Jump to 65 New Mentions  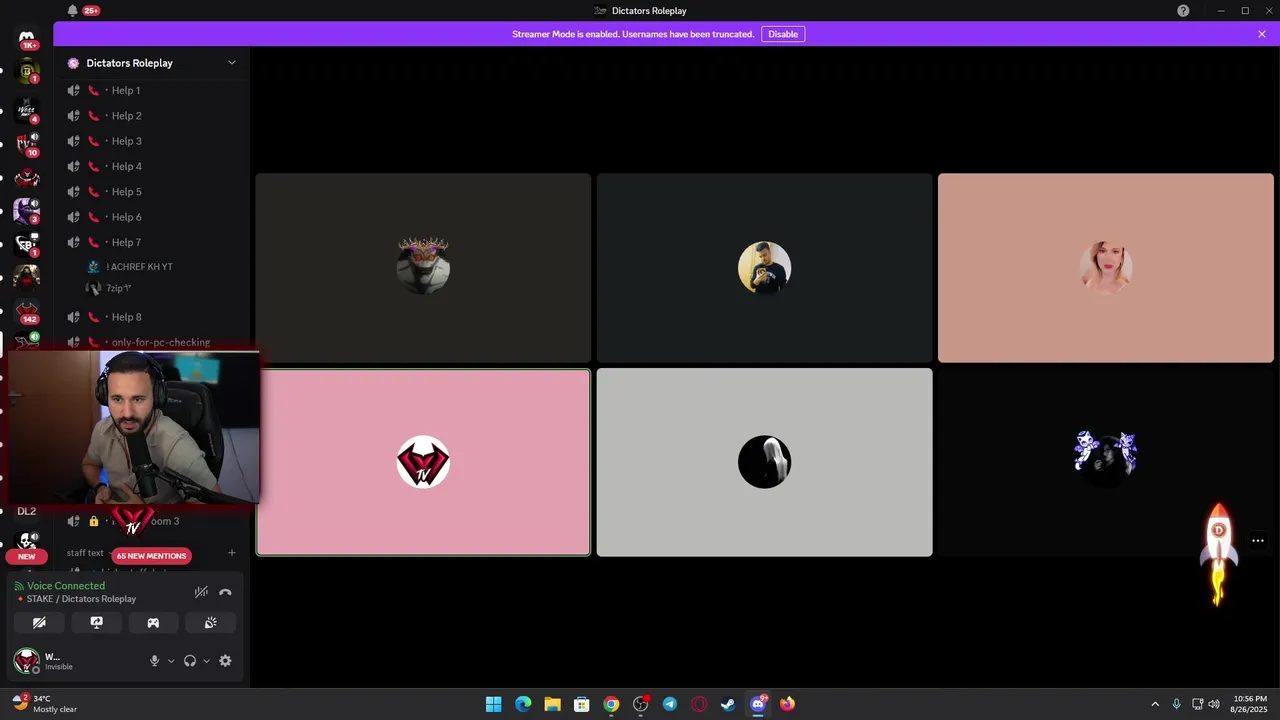[x=151, y=555]
